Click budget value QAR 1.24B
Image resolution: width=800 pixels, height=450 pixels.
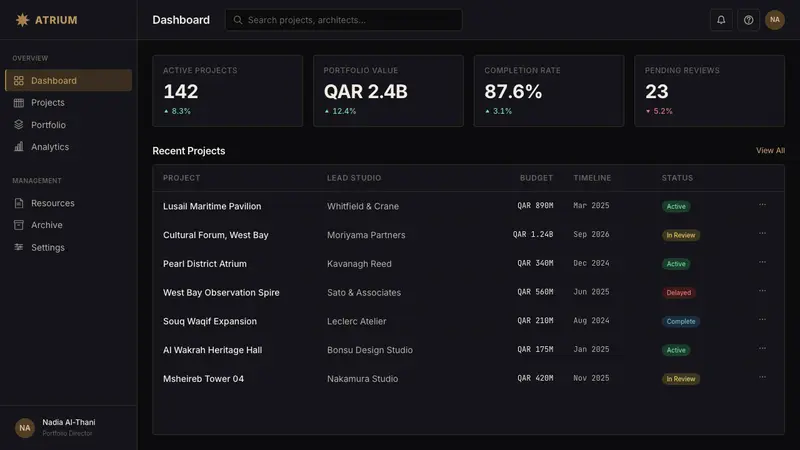(x=533, y=234)
